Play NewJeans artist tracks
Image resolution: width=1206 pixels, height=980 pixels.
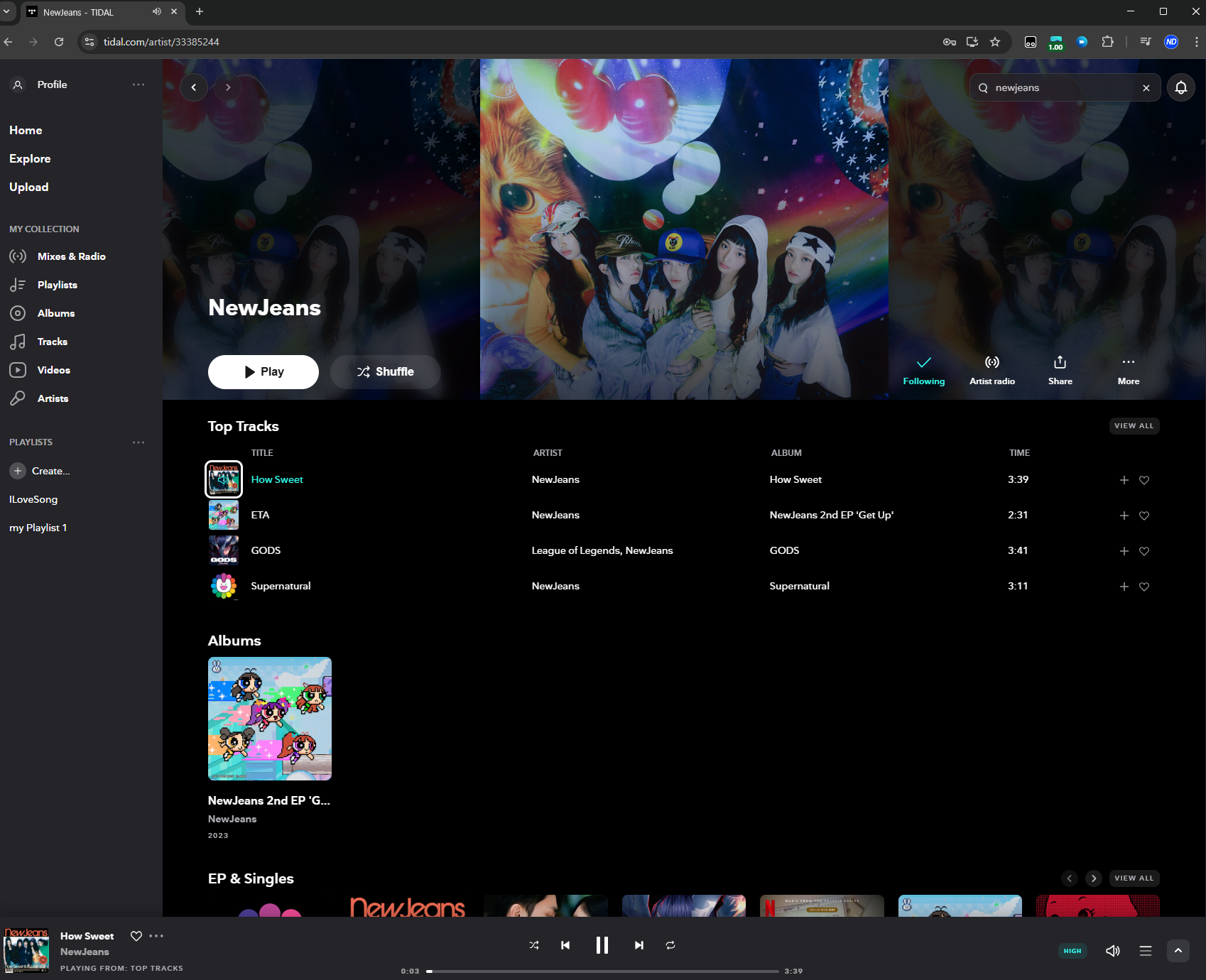tap(264, 372)
